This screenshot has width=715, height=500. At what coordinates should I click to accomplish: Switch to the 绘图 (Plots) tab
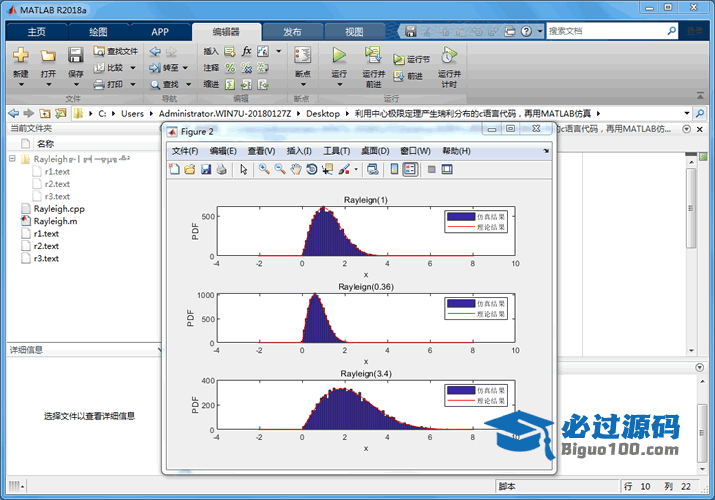coord(98,32)
